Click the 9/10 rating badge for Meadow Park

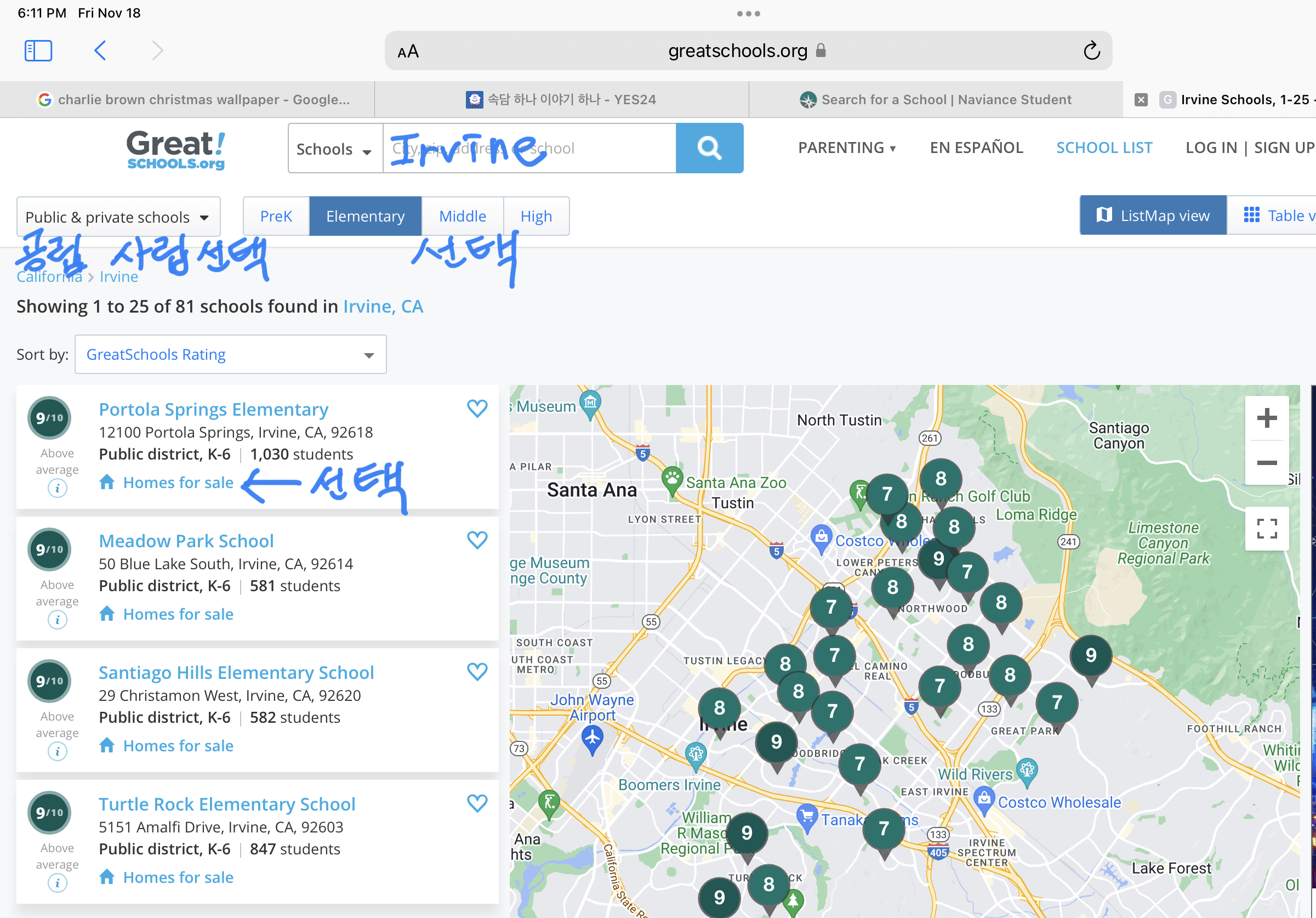49,549
